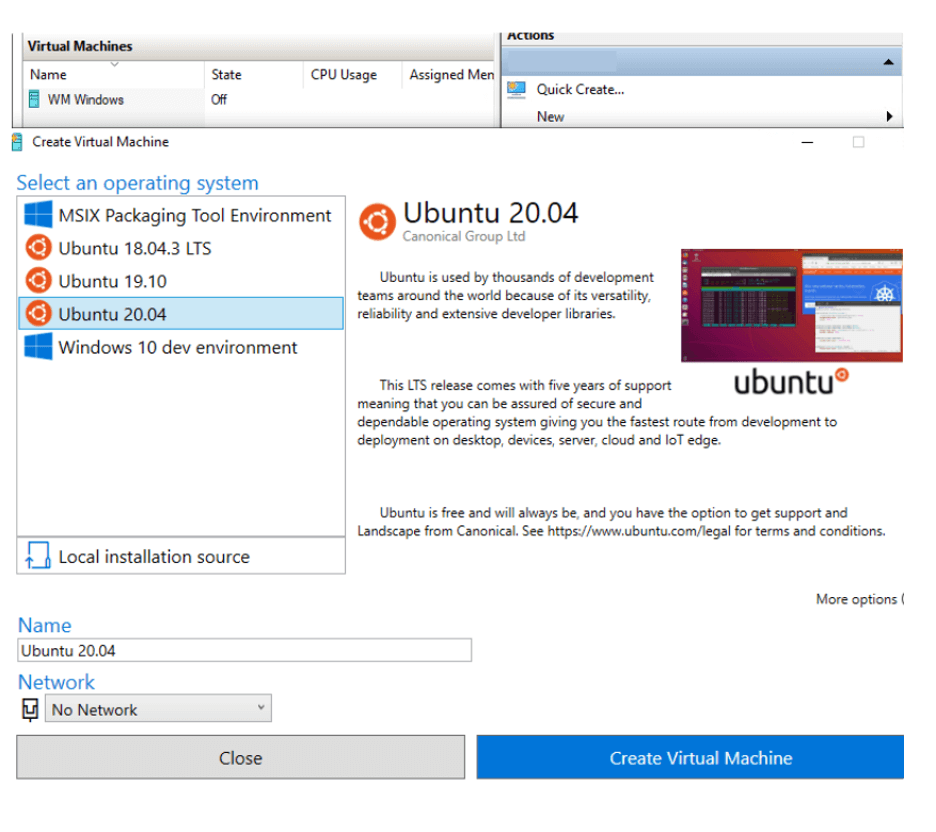Screen dimensions: 936x832
Task: Click the WM Windows virtual machine icon
Action: click(35, 100)
